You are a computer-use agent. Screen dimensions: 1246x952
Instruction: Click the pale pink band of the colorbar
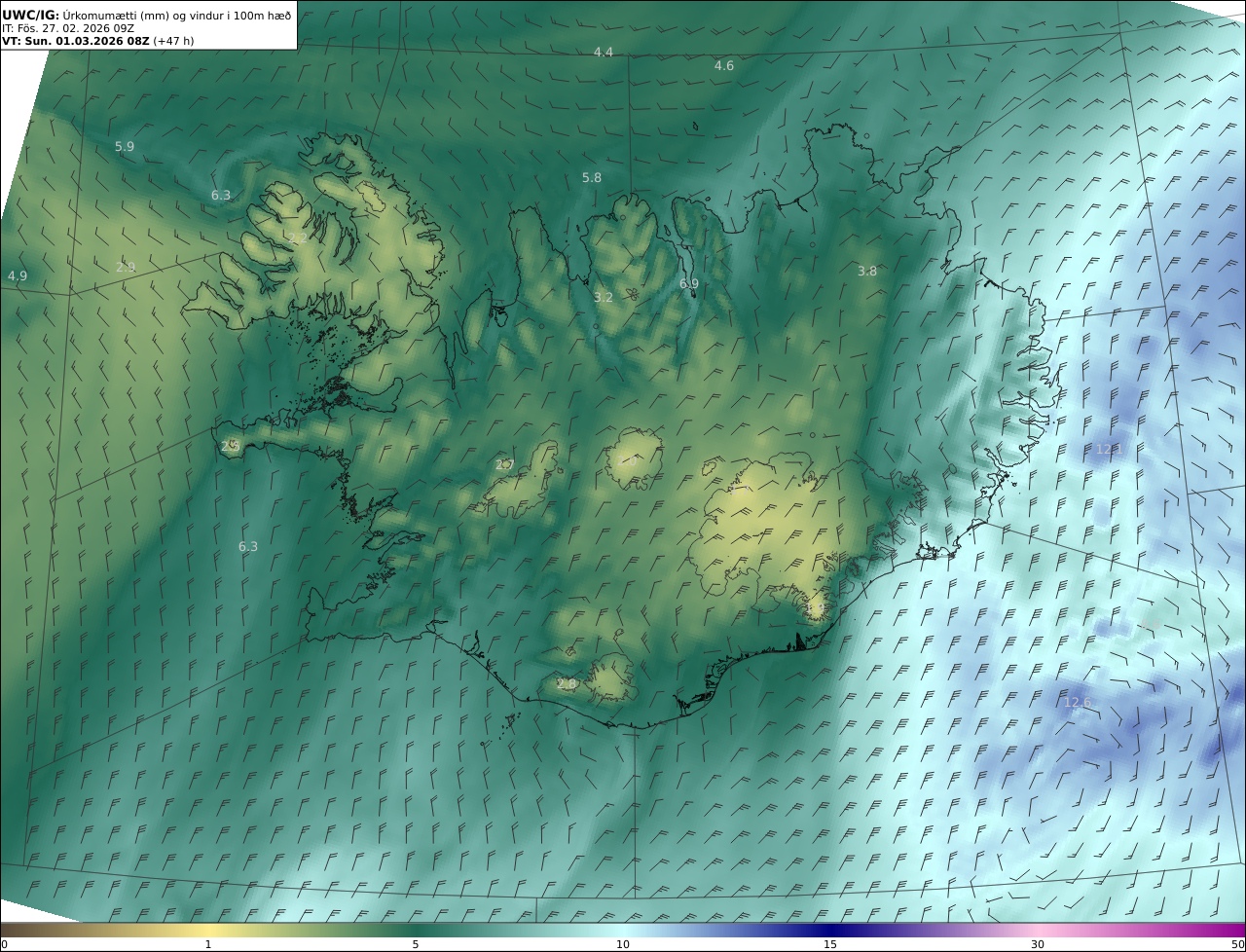click(1038, 930)
